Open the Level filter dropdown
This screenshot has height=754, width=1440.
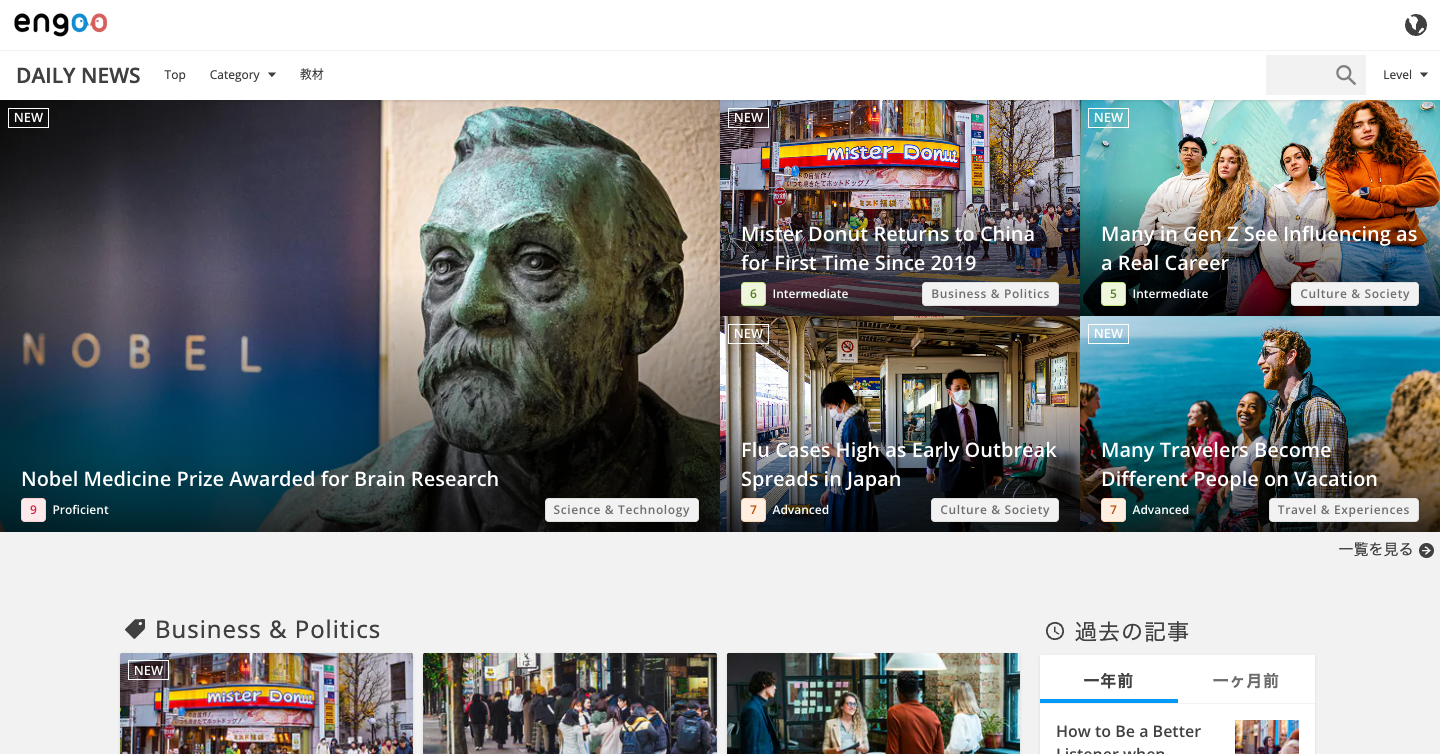click(1405, 75)
